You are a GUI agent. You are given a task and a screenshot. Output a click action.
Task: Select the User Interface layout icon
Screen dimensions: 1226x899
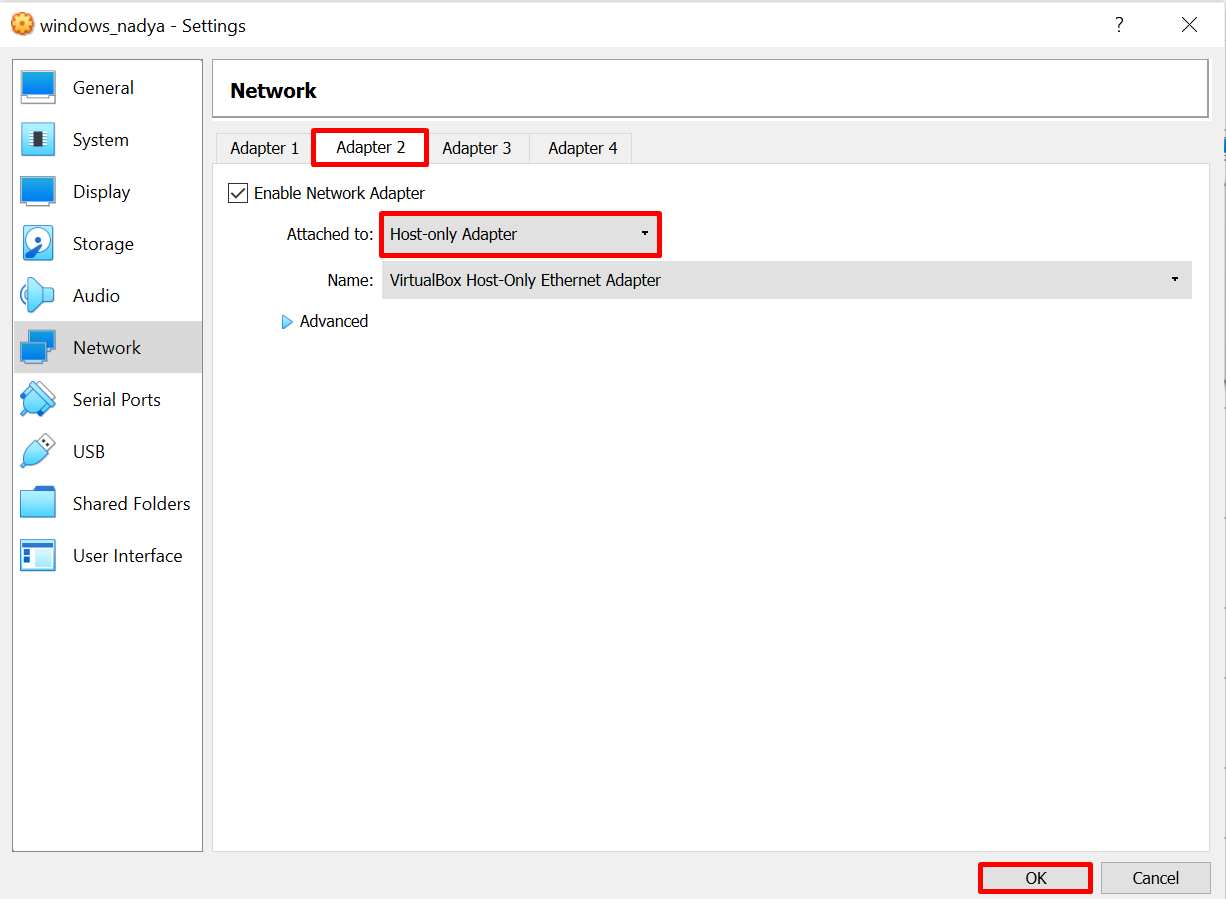tap(38, 556)
